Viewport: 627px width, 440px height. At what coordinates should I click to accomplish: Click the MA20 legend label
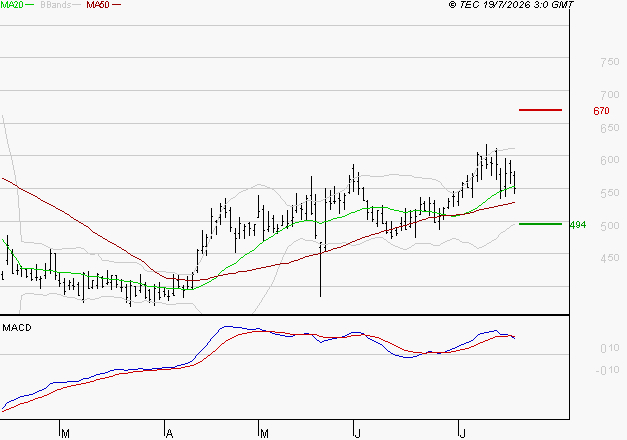click(12, 5)
